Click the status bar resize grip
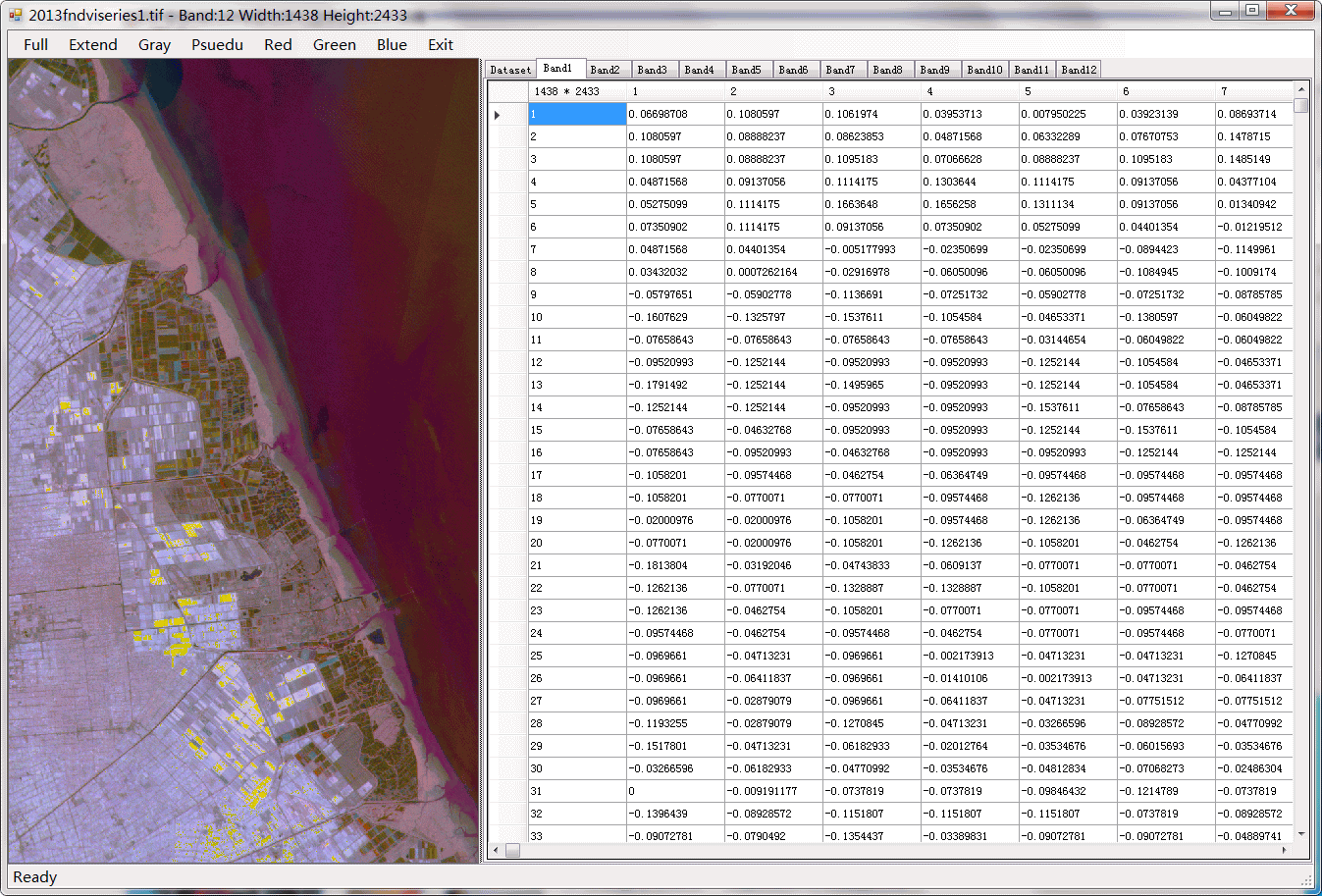This screenshot has width=1322, height=896. (1306, 879)
